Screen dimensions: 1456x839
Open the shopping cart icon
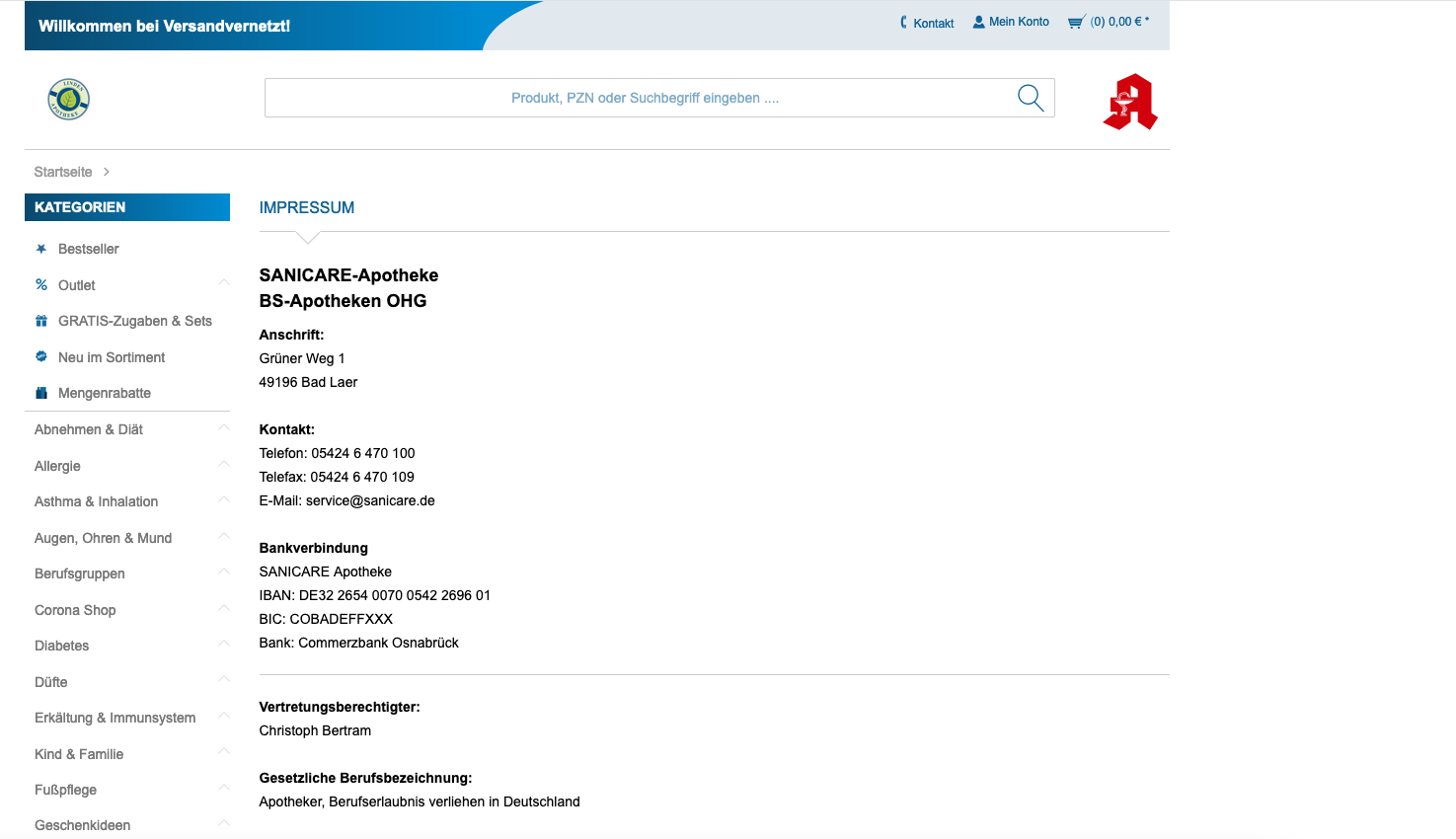point(1076,22)
